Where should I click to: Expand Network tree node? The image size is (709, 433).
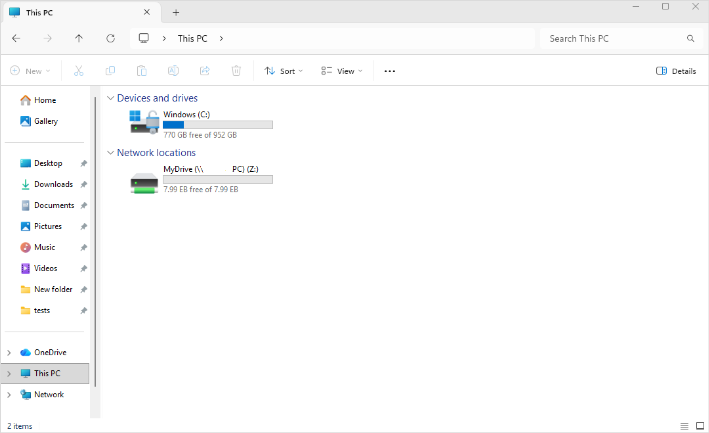pyautogui.click(x=9, y=395)
